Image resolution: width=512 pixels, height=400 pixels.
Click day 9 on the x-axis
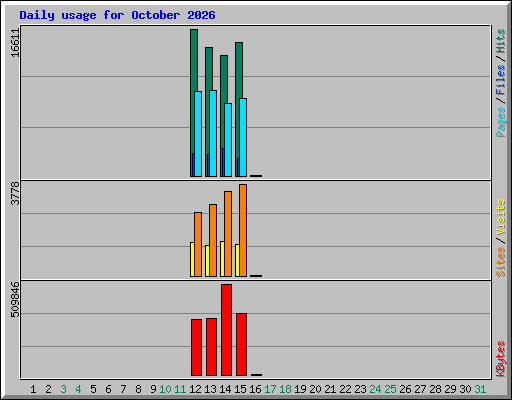point(153,389)
